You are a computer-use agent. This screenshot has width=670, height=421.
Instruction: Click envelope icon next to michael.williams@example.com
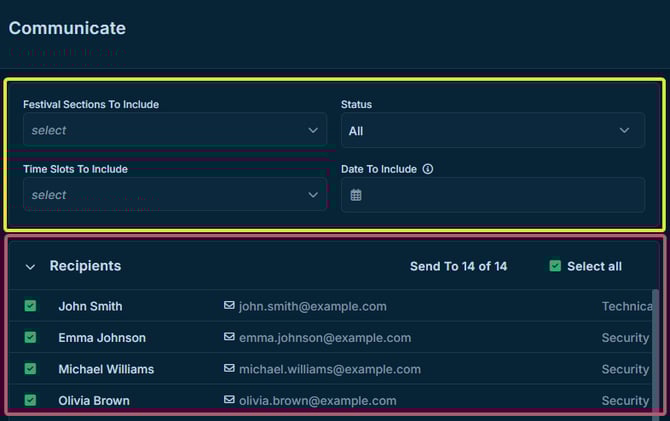tap(230, 369)
